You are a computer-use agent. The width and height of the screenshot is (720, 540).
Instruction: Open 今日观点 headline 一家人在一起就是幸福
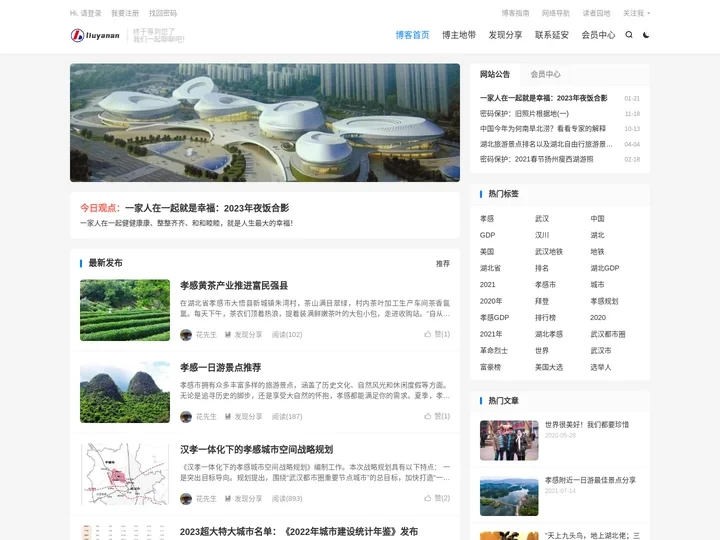[207, 208]
